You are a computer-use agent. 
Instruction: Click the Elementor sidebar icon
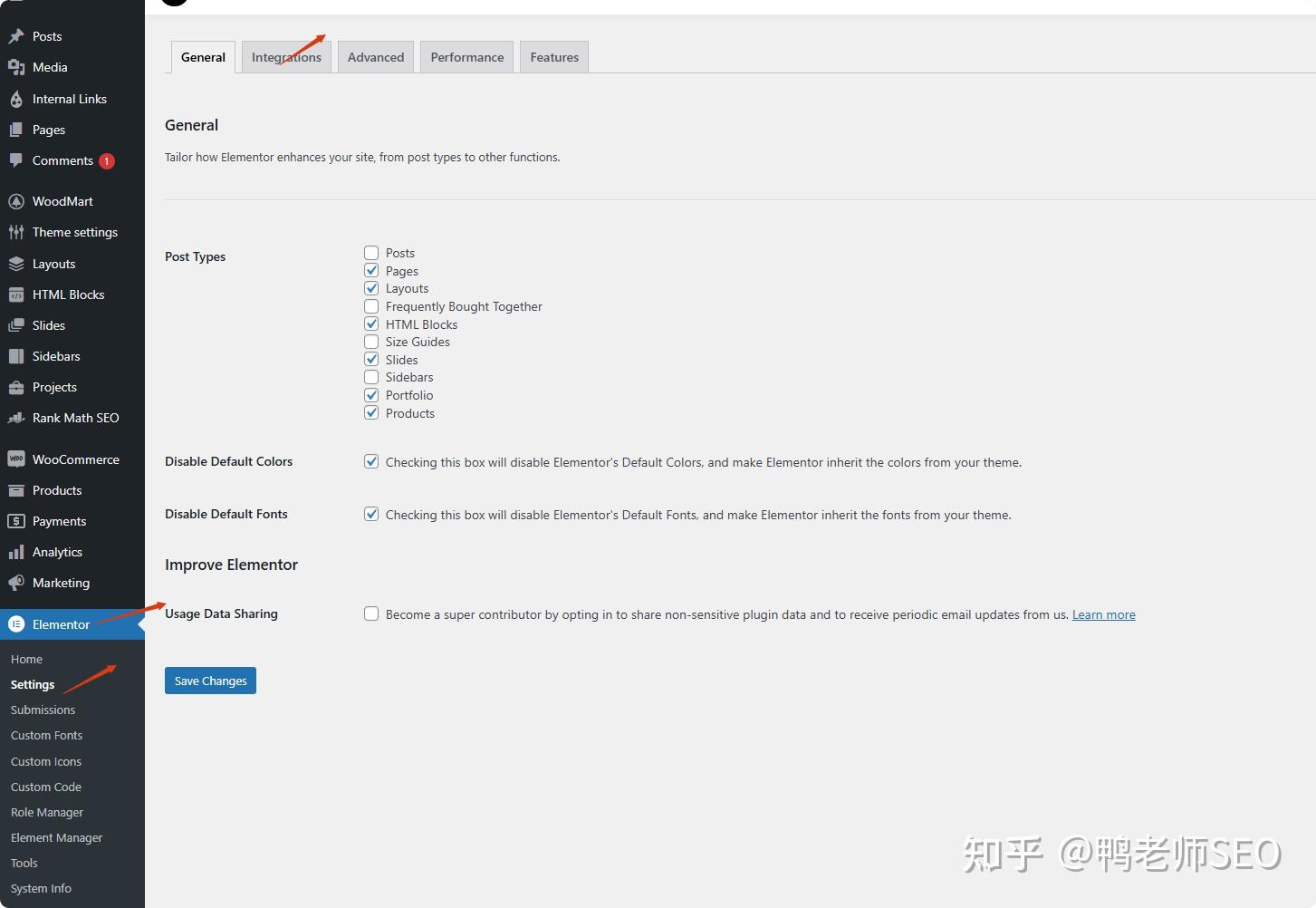coord(16,623)
